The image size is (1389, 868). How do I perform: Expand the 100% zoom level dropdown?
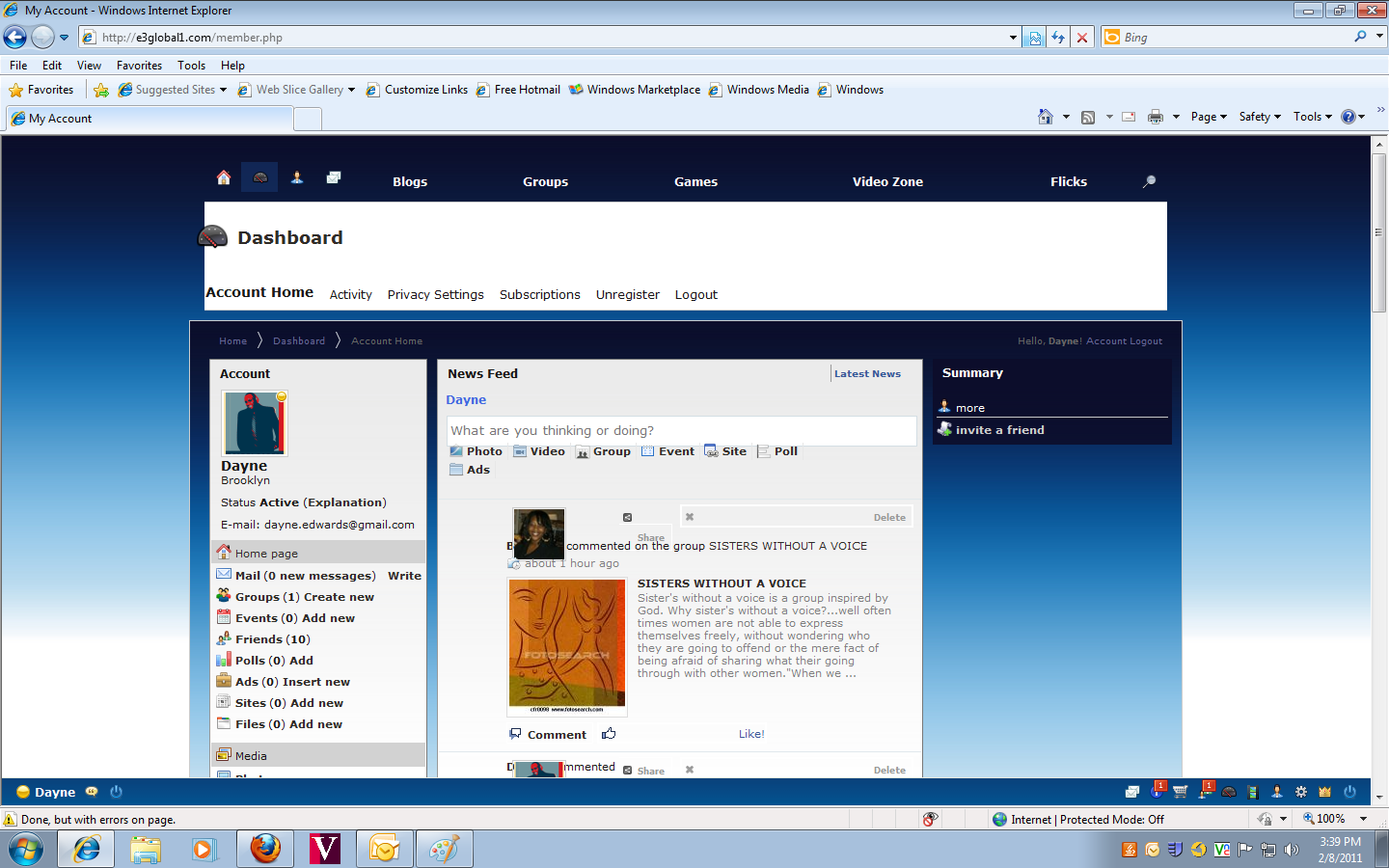click(x=1363, y=819)
